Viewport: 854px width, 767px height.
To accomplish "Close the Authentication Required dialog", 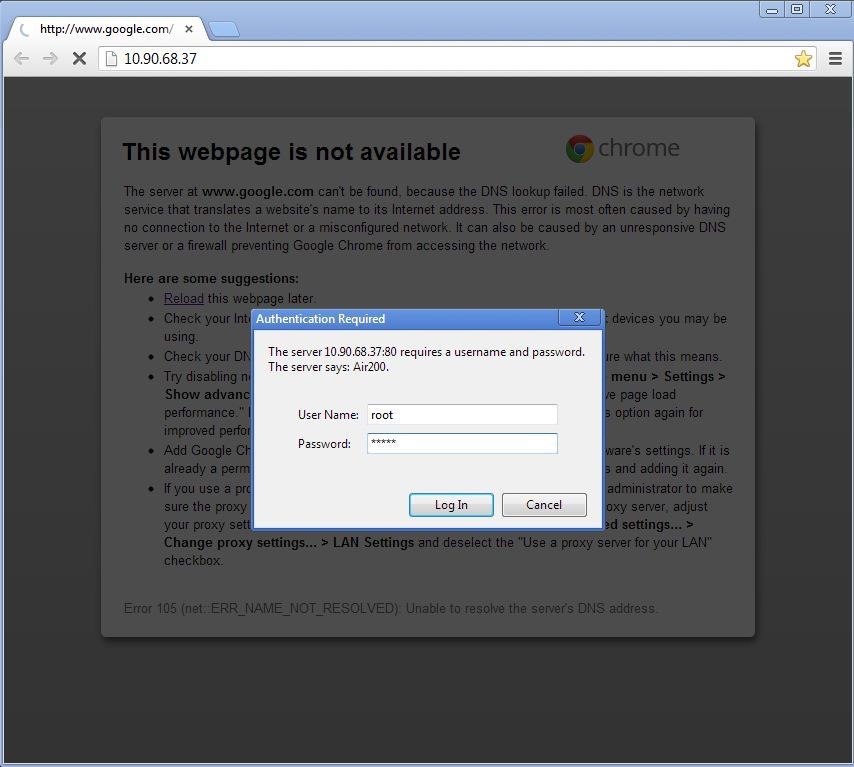I will [580, 317].
